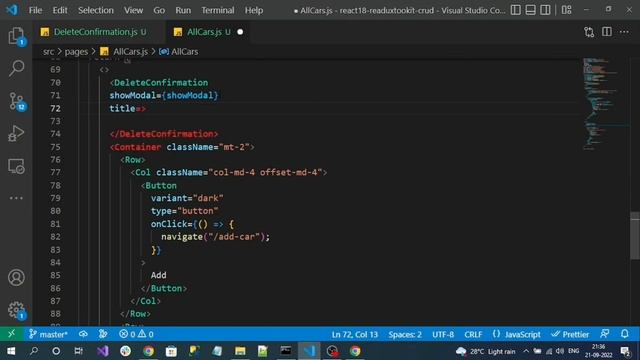Click the VS Code logo icon

[11, 10]
